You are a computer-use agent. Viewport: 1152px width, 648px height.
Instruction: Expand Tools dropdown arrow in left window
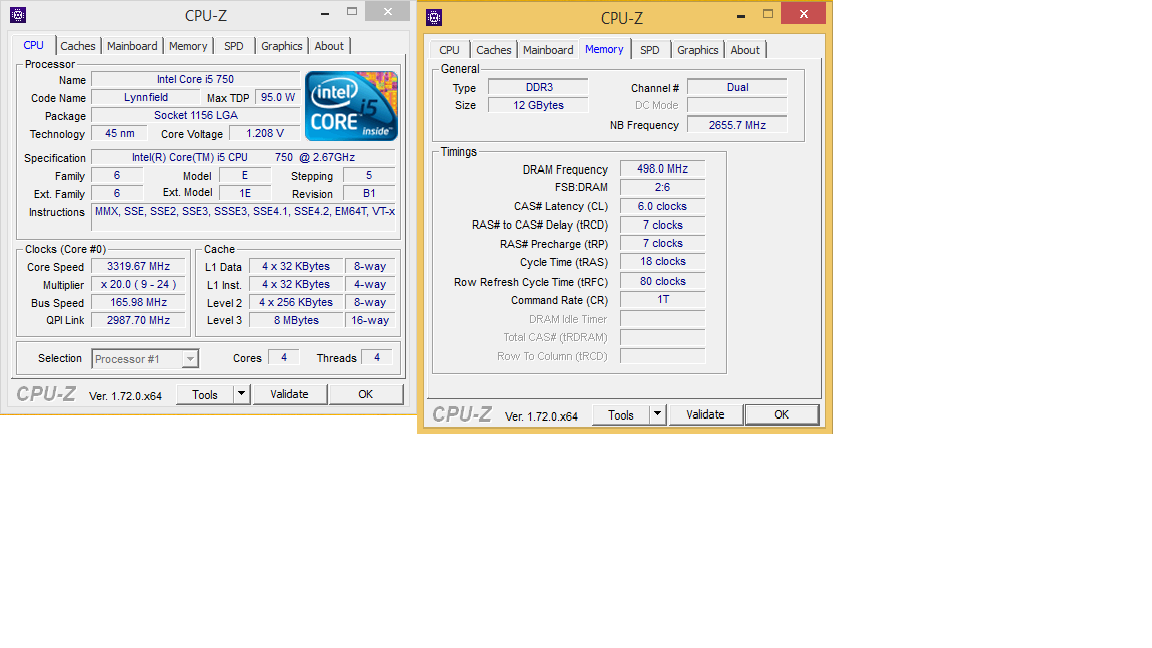coord(241,394)
